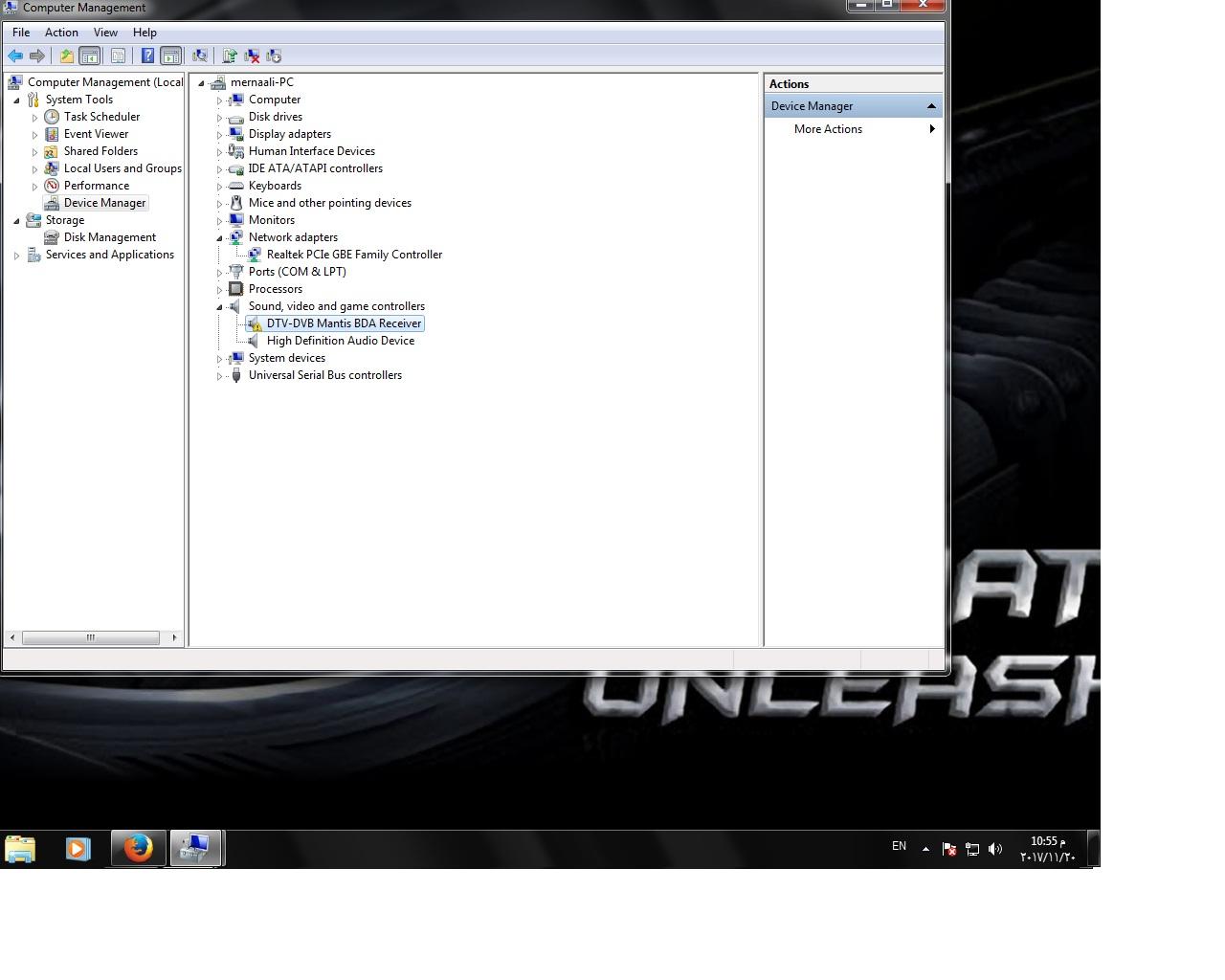Click the Up One Level folder icon

pyautogui.click(x=66, y=56)
